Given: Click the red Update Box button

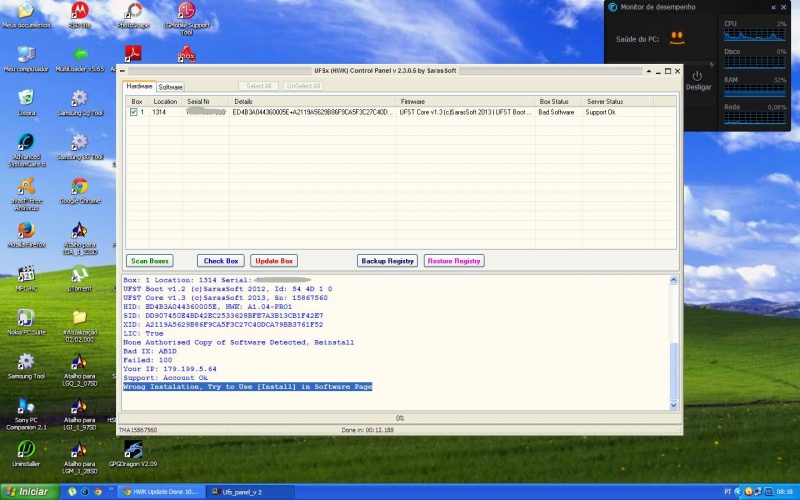Looking at the screenshot, I should pyautogui.click(x=274, y=261).
